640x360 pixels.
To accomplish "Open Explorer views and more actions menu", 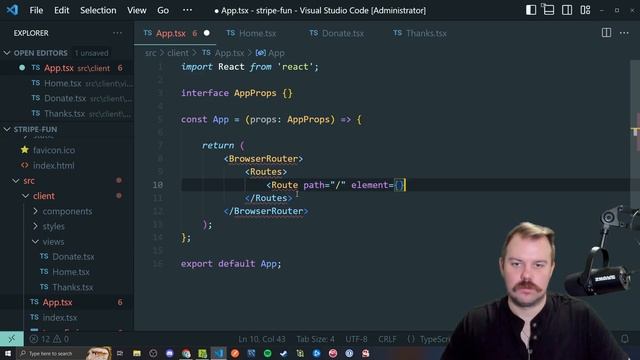I will click(118, 33).
